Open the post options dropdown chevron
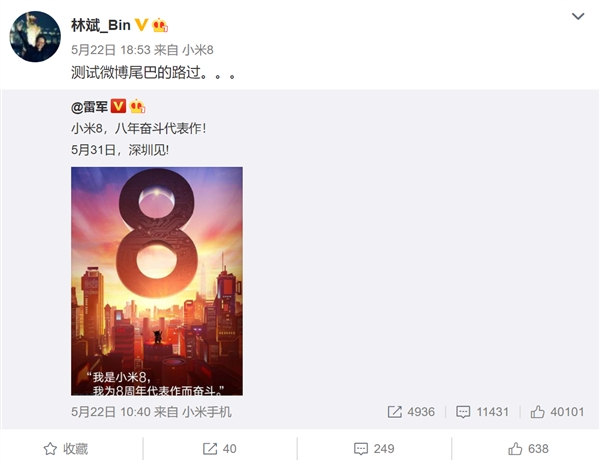The width and height of the screenshot is (600, 464). click(578, 16)
